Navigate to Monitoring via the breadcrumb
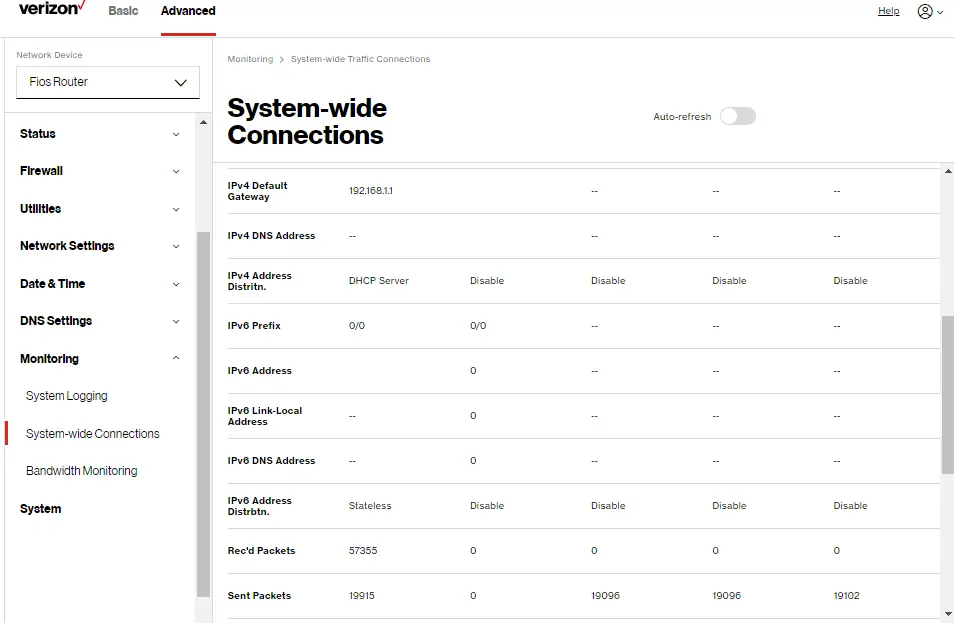The width and height of the screenshot is (954, 623). pos(250,59)
